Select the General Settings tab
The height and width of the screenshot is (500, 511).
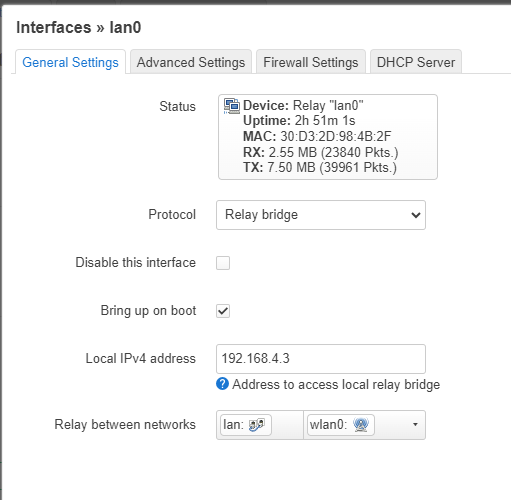(x=70, y=62)
